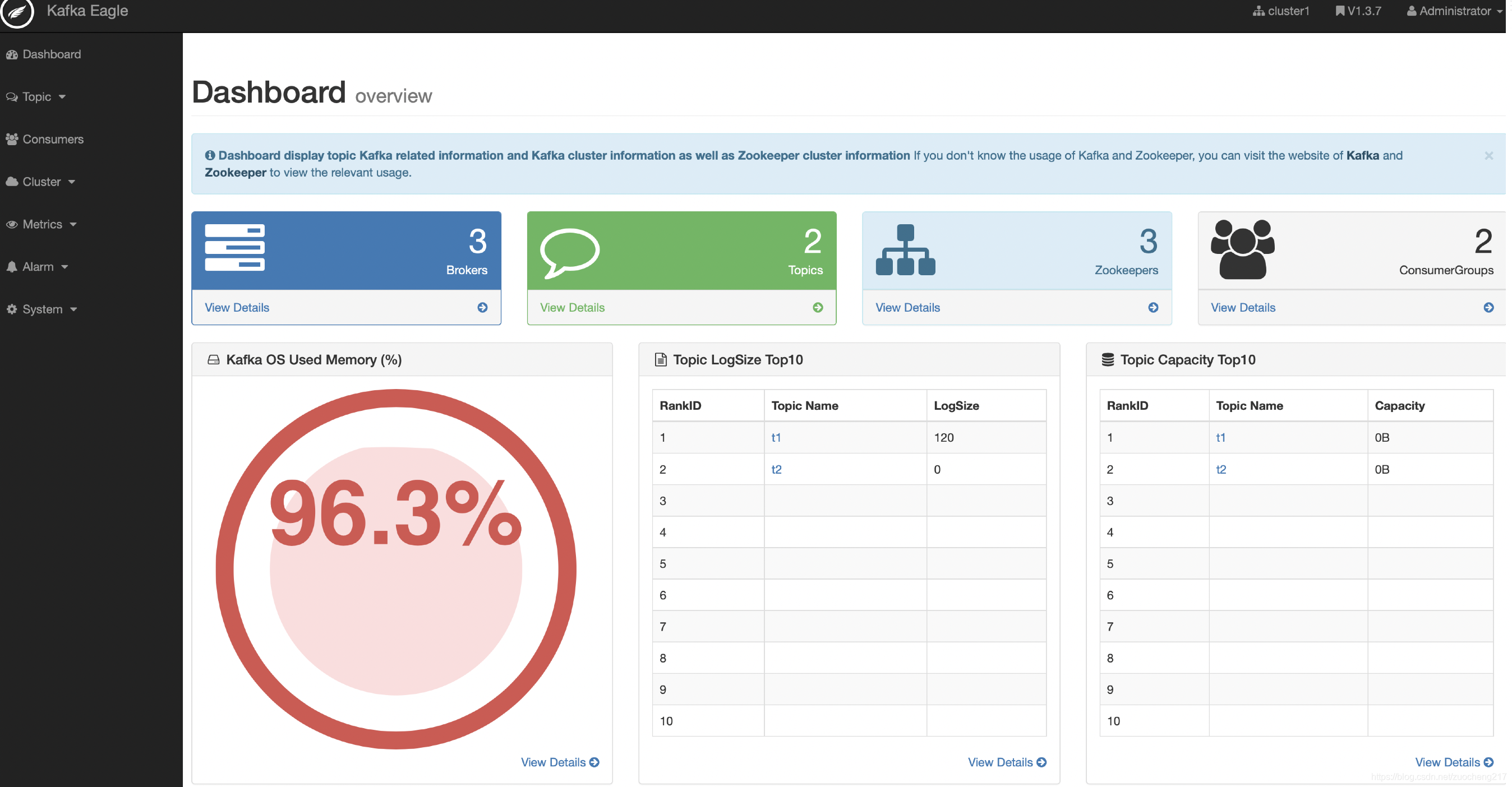This screenshot has width=1512, height=787.
Task: Expand the Metrics sidebar menu
Action: click(42, 224)
